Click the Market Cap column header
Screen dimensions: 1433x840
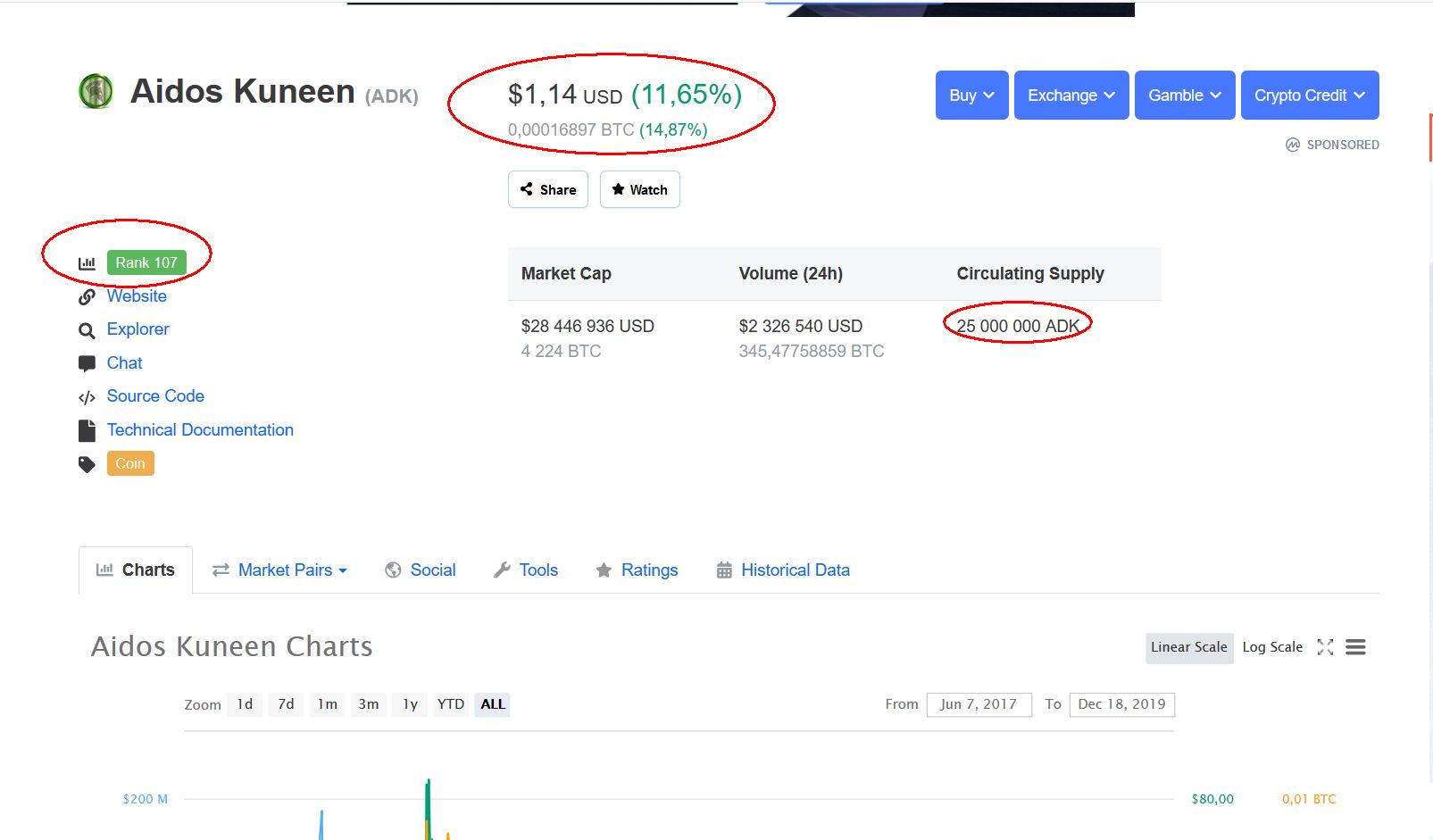pyautogui.click(x=566, y=273)
